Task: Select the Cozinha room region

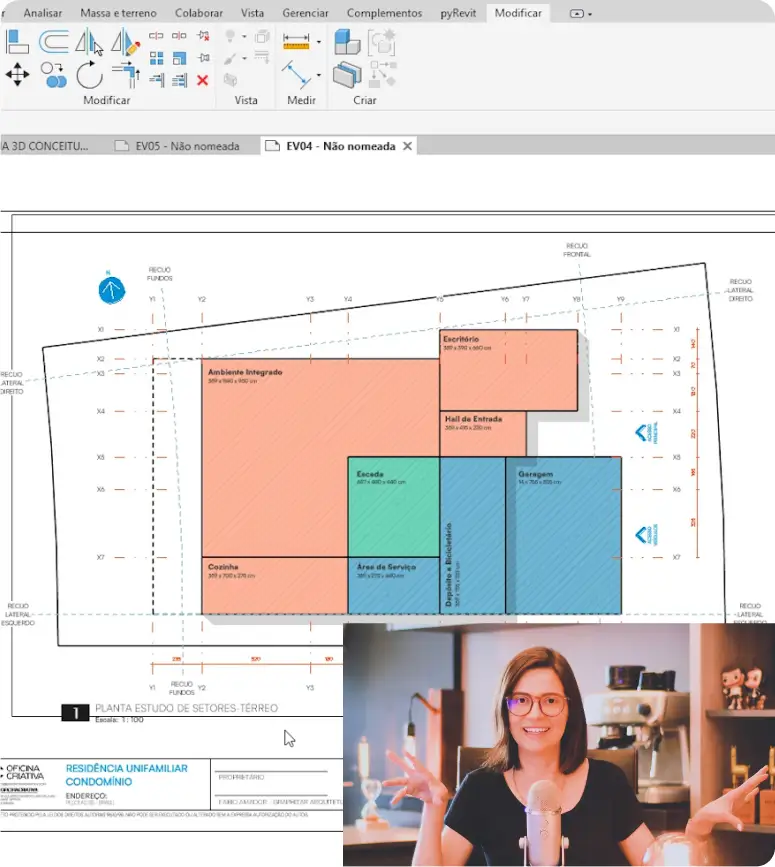Action: (275, 586)
